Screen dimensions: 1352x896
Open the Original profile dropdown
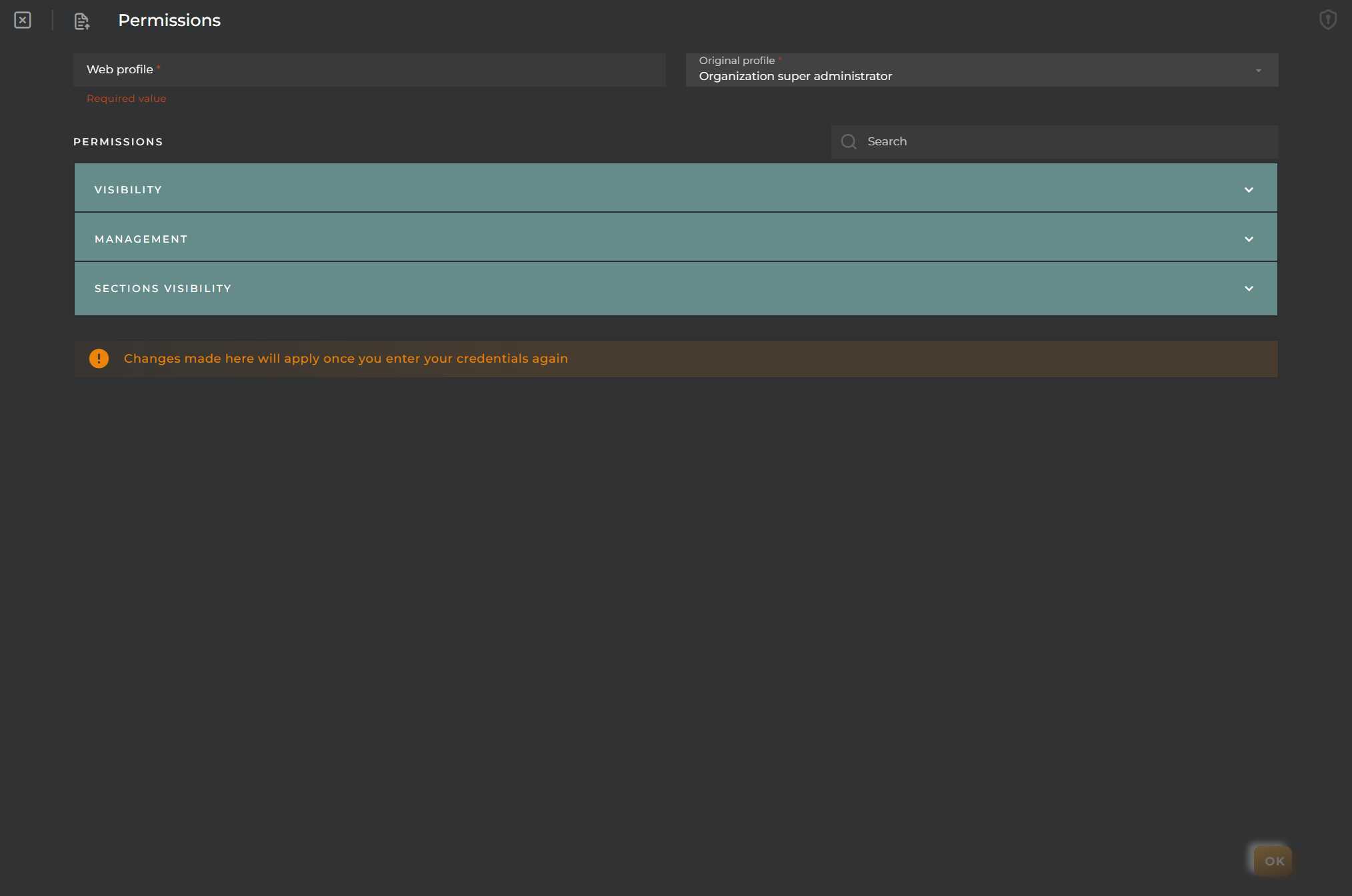click(x=982, y=70)
